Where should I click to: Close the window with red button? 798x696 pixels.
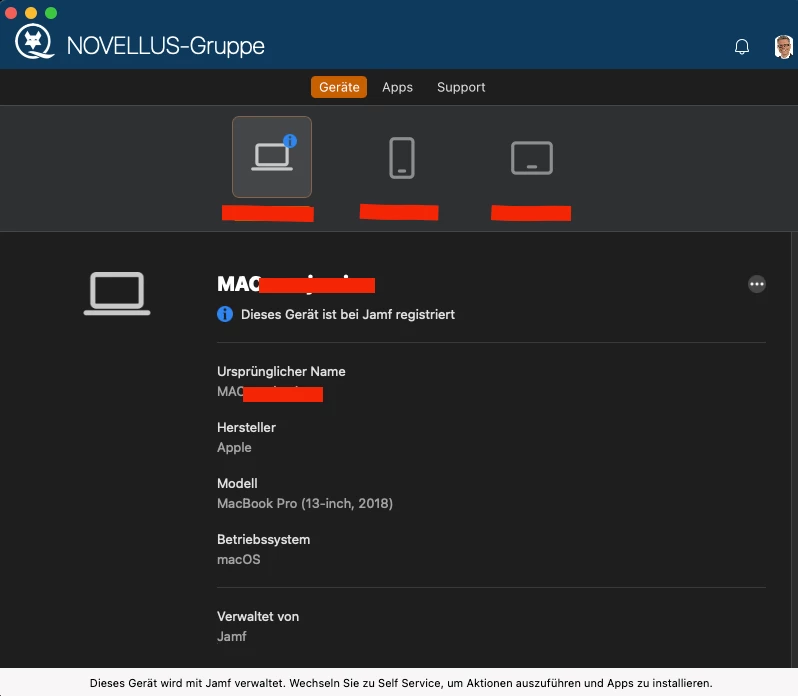click(11, 13)
